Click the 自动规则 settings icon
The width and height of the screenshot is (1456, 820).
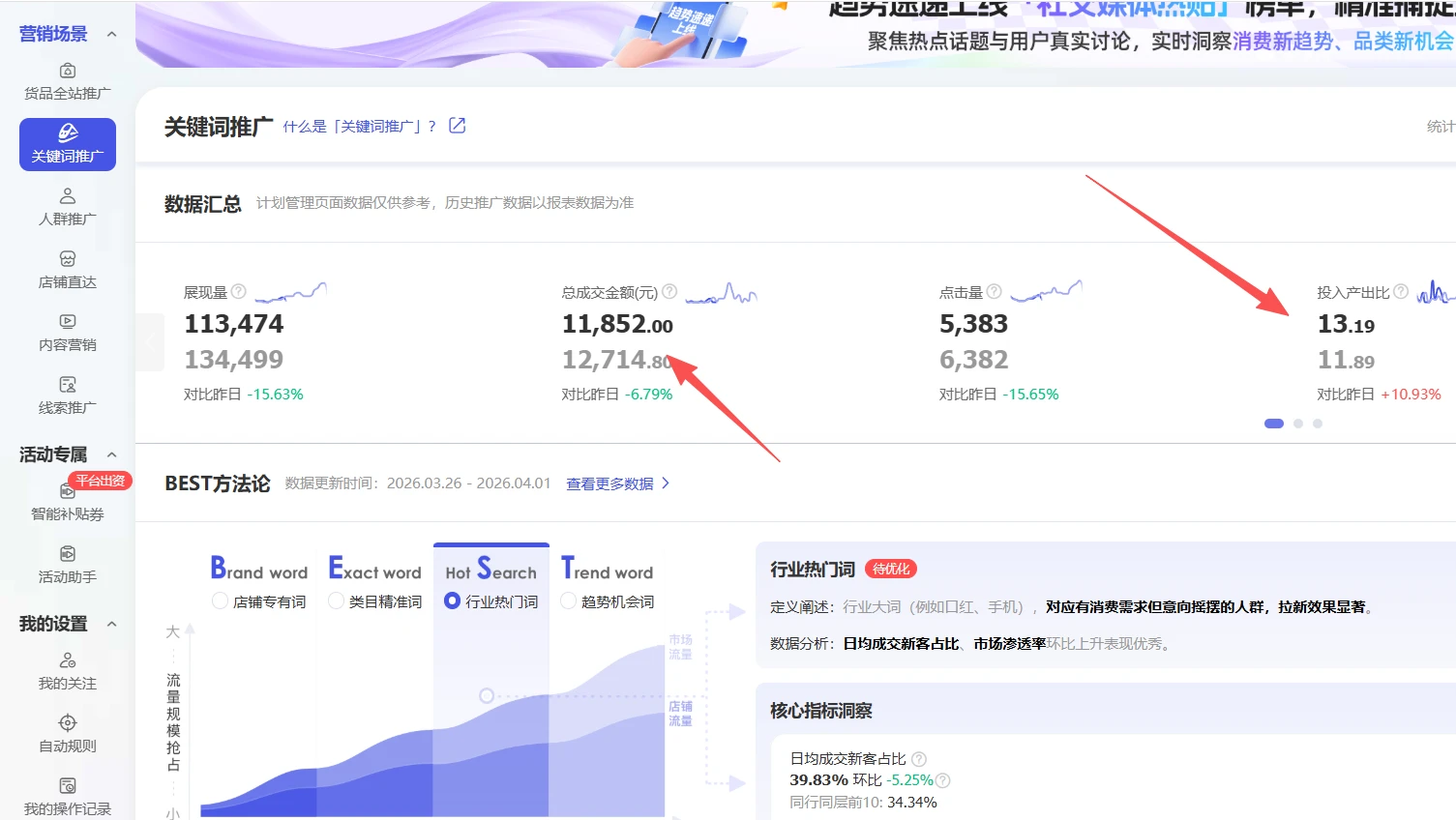tap(67, 723)
